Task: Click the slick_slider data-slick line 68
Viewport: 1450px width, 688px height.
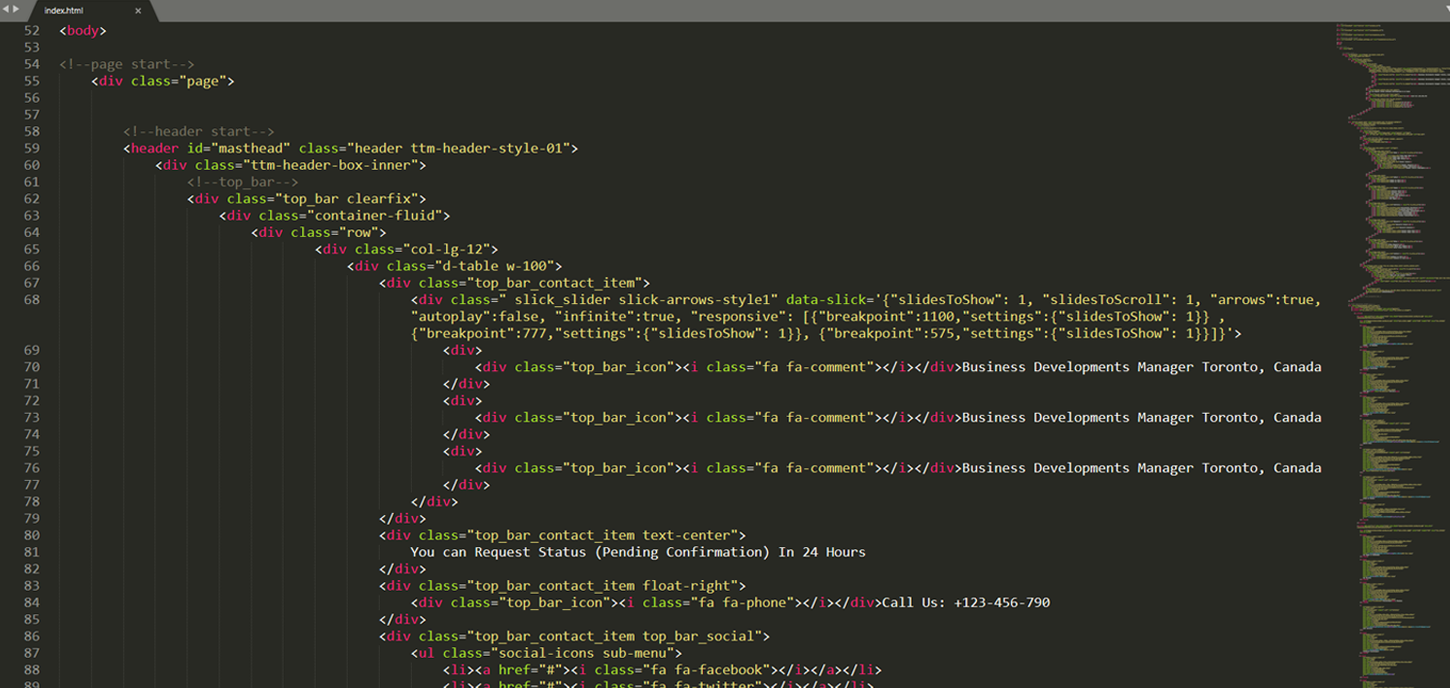Action: tap(866, 300)
